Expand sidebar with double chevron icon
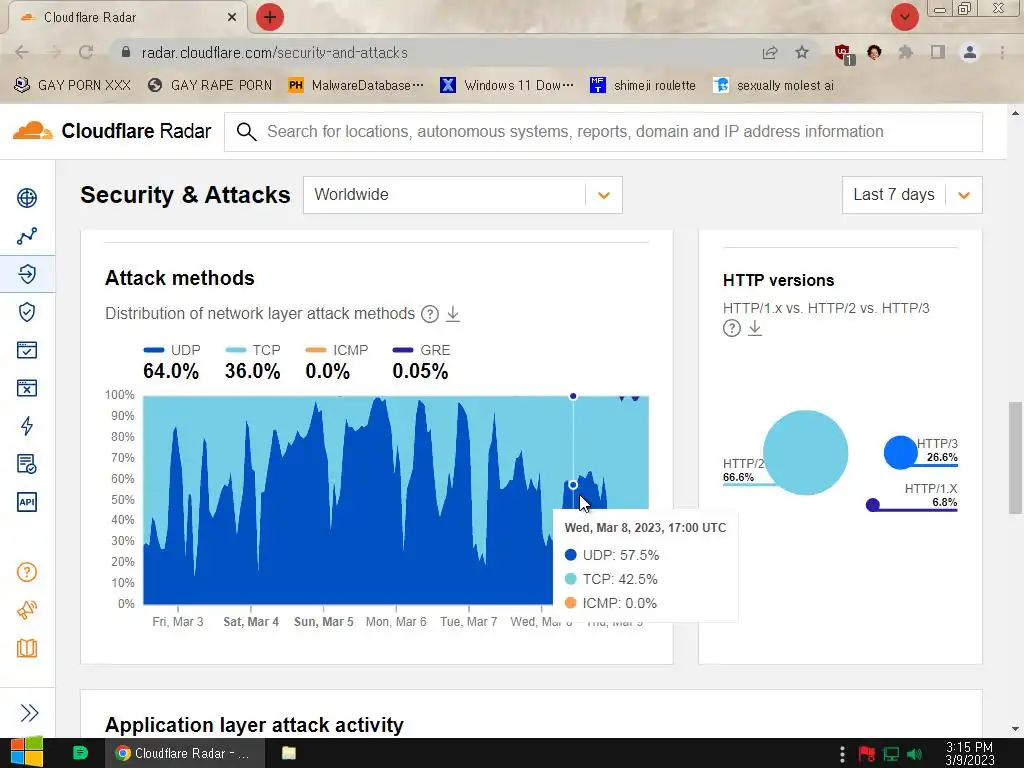1024x768 pixels. (x=29, y=712)
